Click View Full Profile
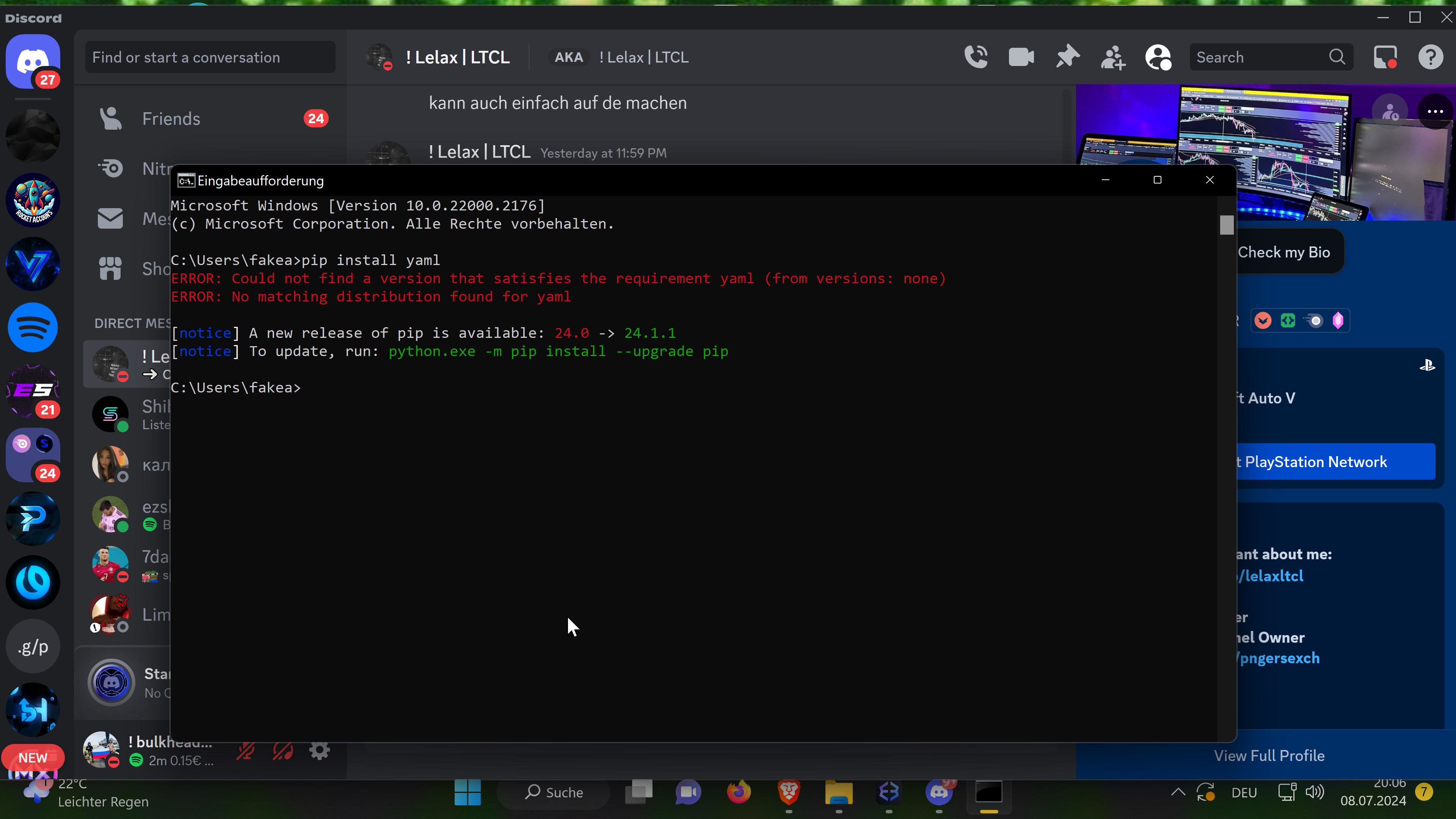The height and width of the screenshot is (819, 1456). (1269, 756)
